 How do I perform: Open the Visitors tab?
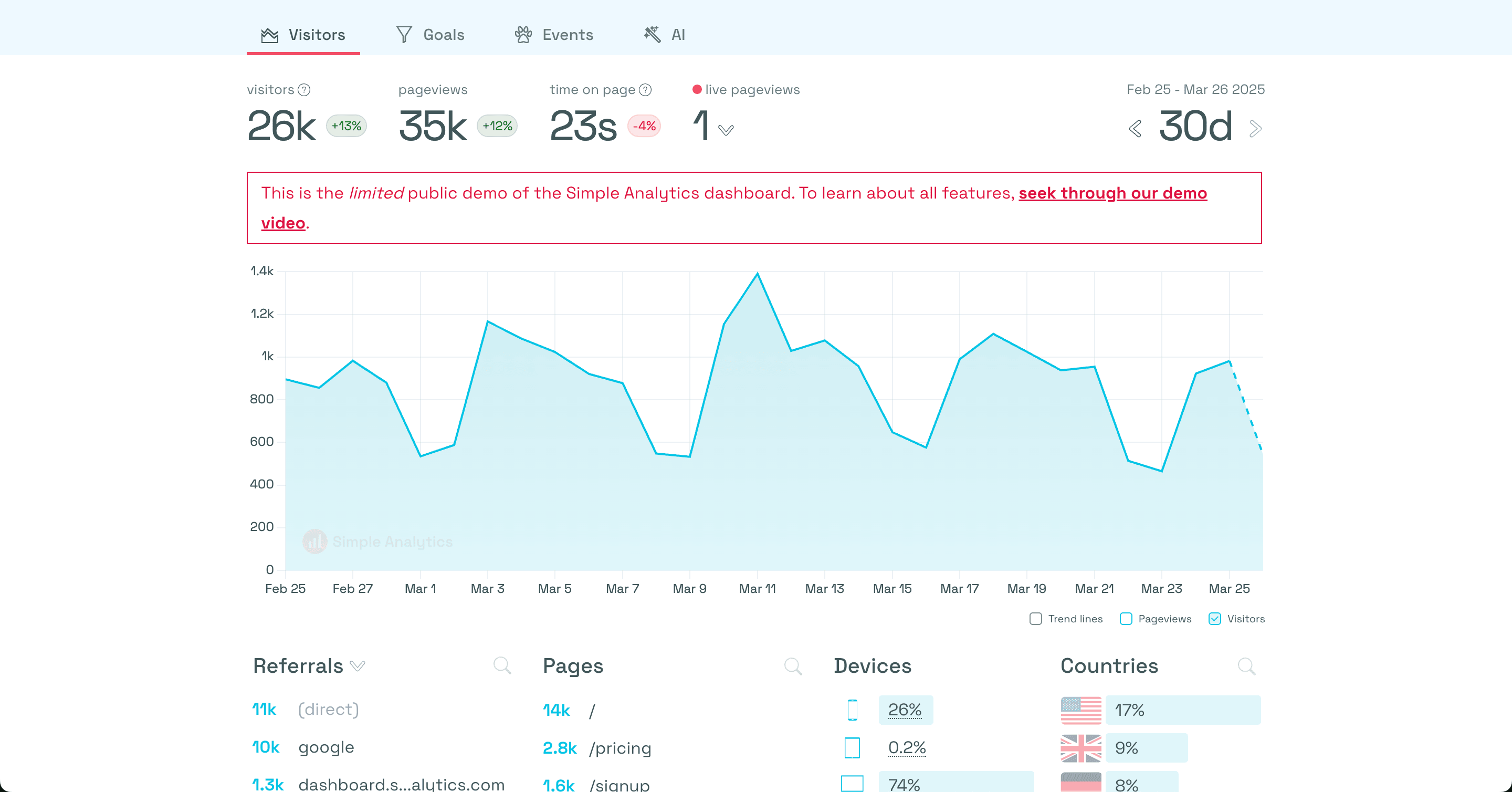pyautogui.click(x=303, y=35)
